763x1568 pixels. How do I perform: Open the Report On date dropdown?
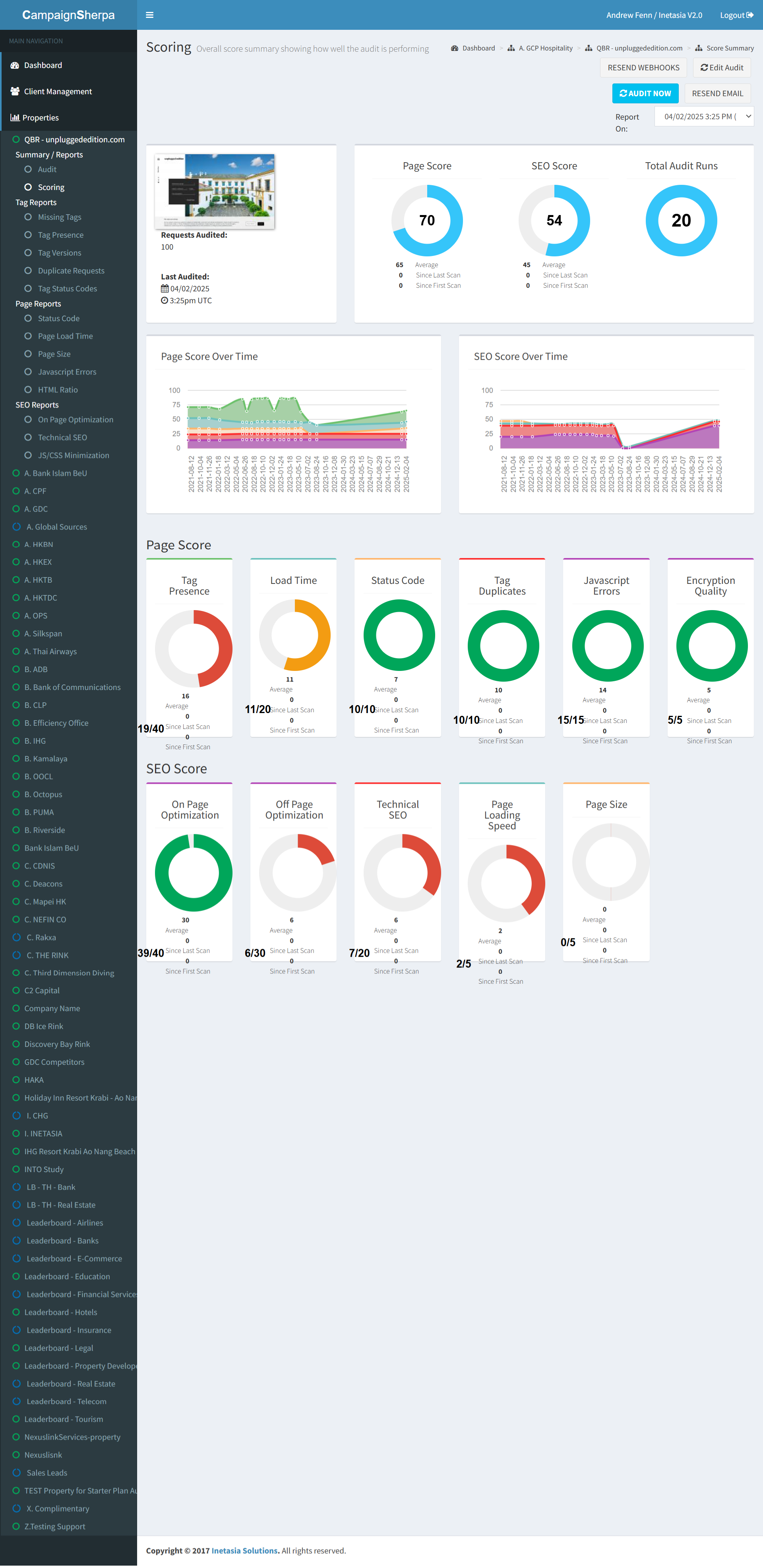point(704,116)
